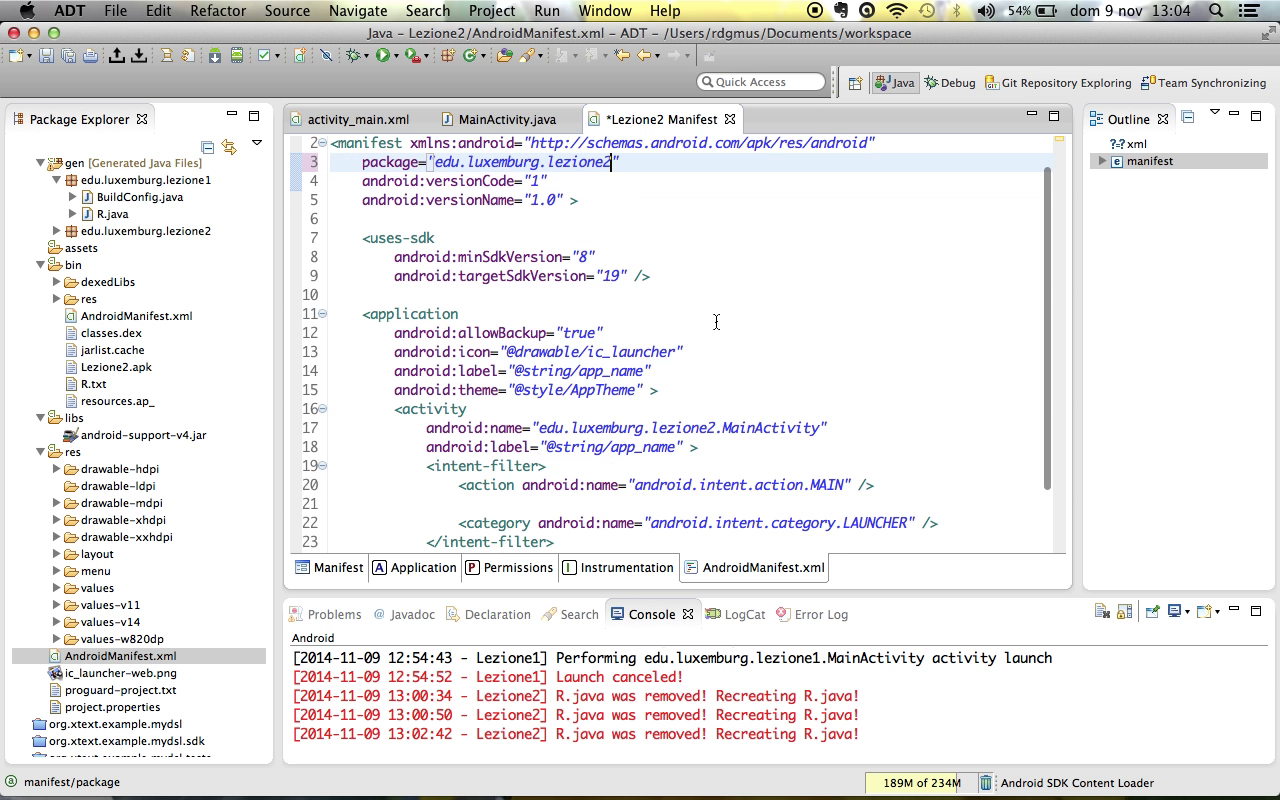
Task: Click the editor vertical scrollbar
Action: (x=1047, y=328)
